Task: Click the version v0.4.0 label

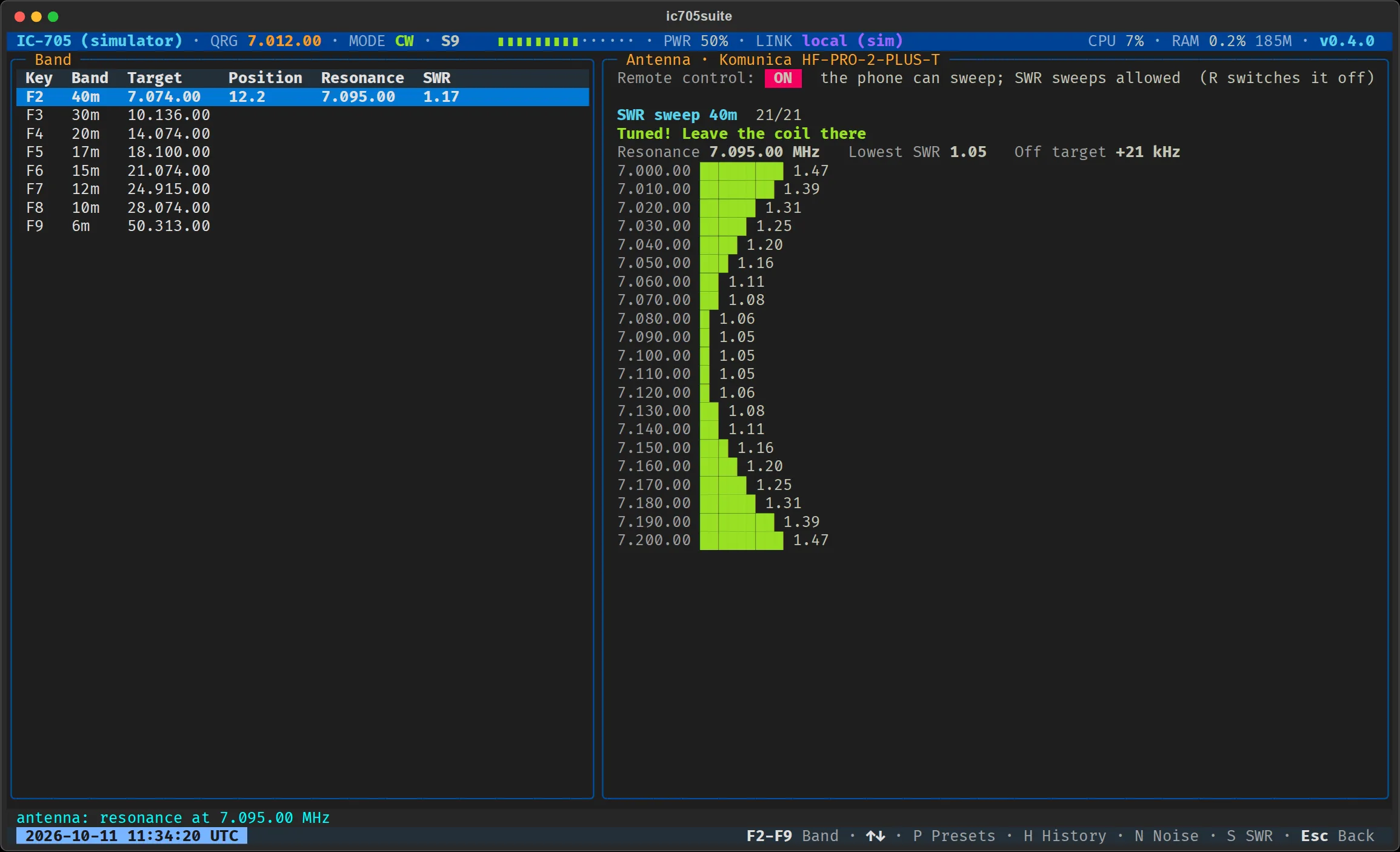Action: [x=1347, y=41]
